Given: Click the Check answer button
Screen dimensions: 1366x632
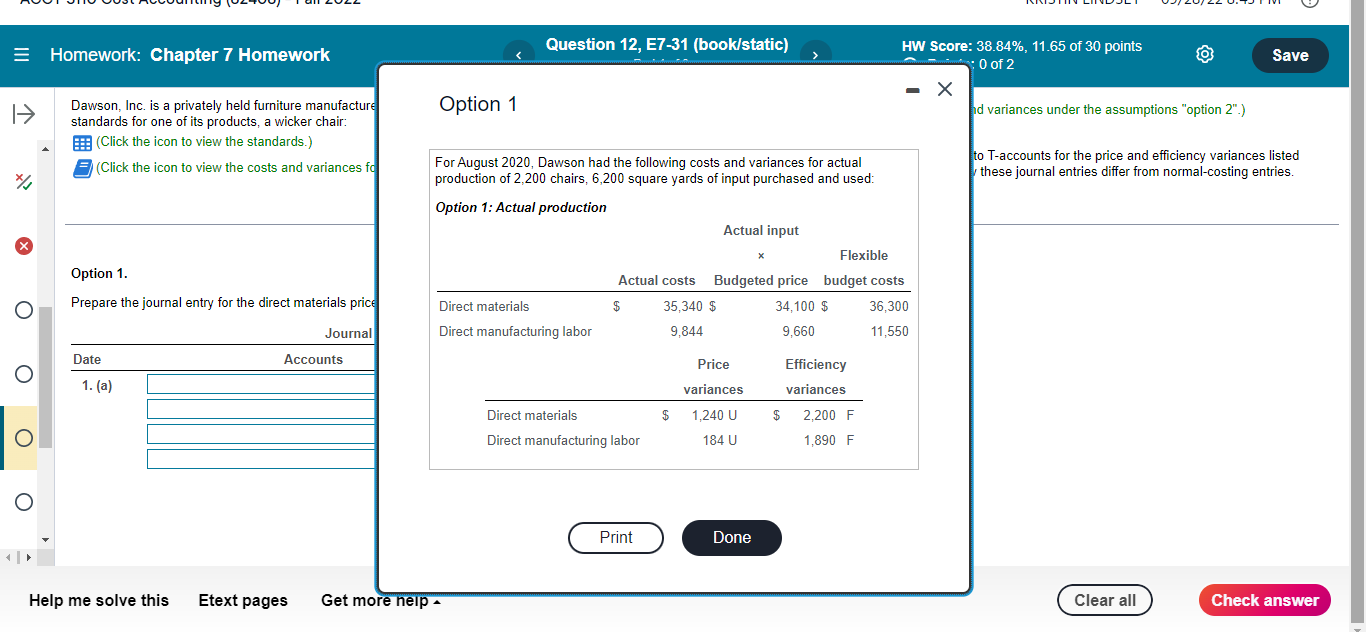Looking at the screenshot, I should 1265,600.
